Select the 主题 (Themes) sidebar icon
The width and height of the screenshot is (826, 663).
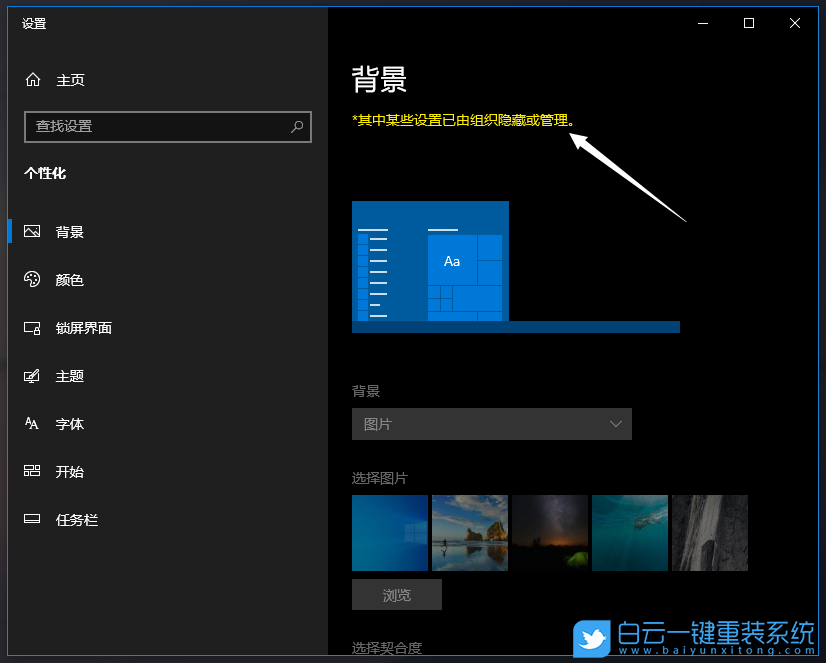click(x=33, y=375)
